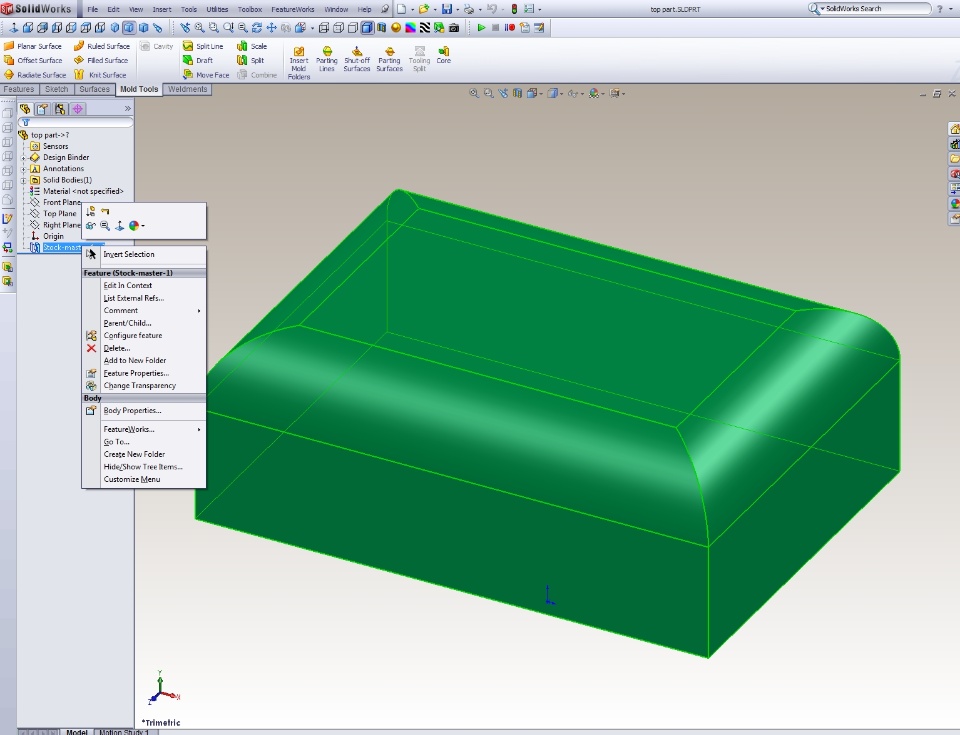Open the DimXpert Manager tab icon
The image size is (960, 735).
click(x=77, y=109)
